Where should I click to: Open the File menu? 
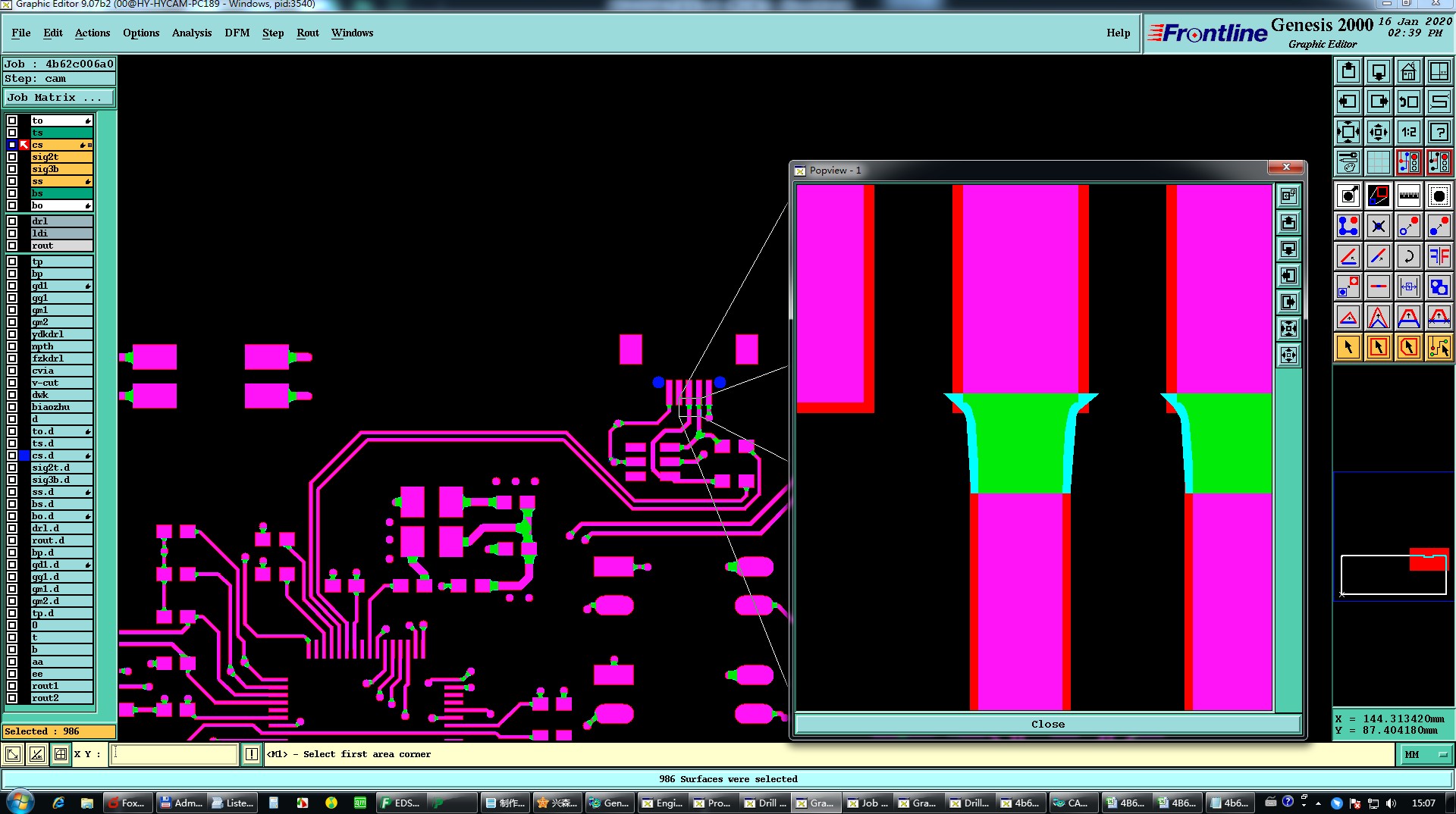[x=21, y=33]
